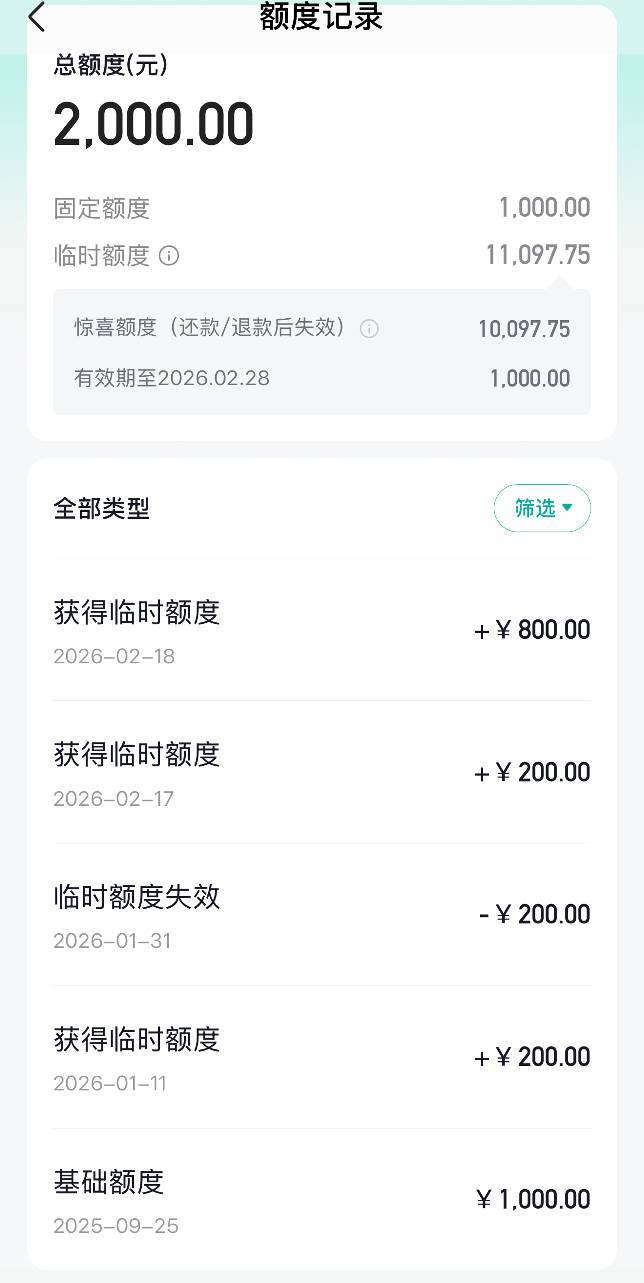
Task: Tap the 额度记录 page title
Action: (321, 17)
